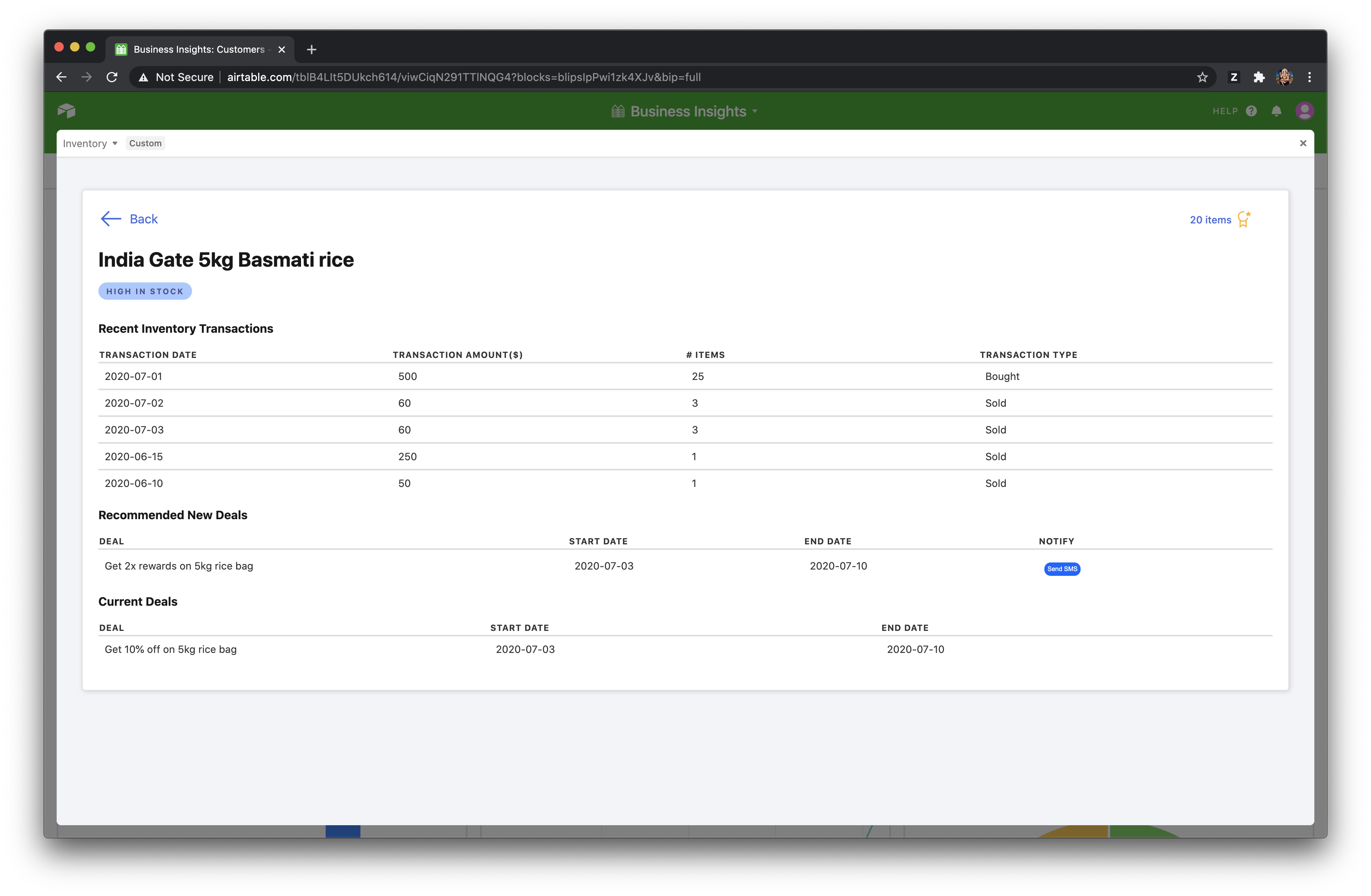Bookmark the page with the star icon
The height and width of the screenshot is (896, 1371).
point(1202,77)
